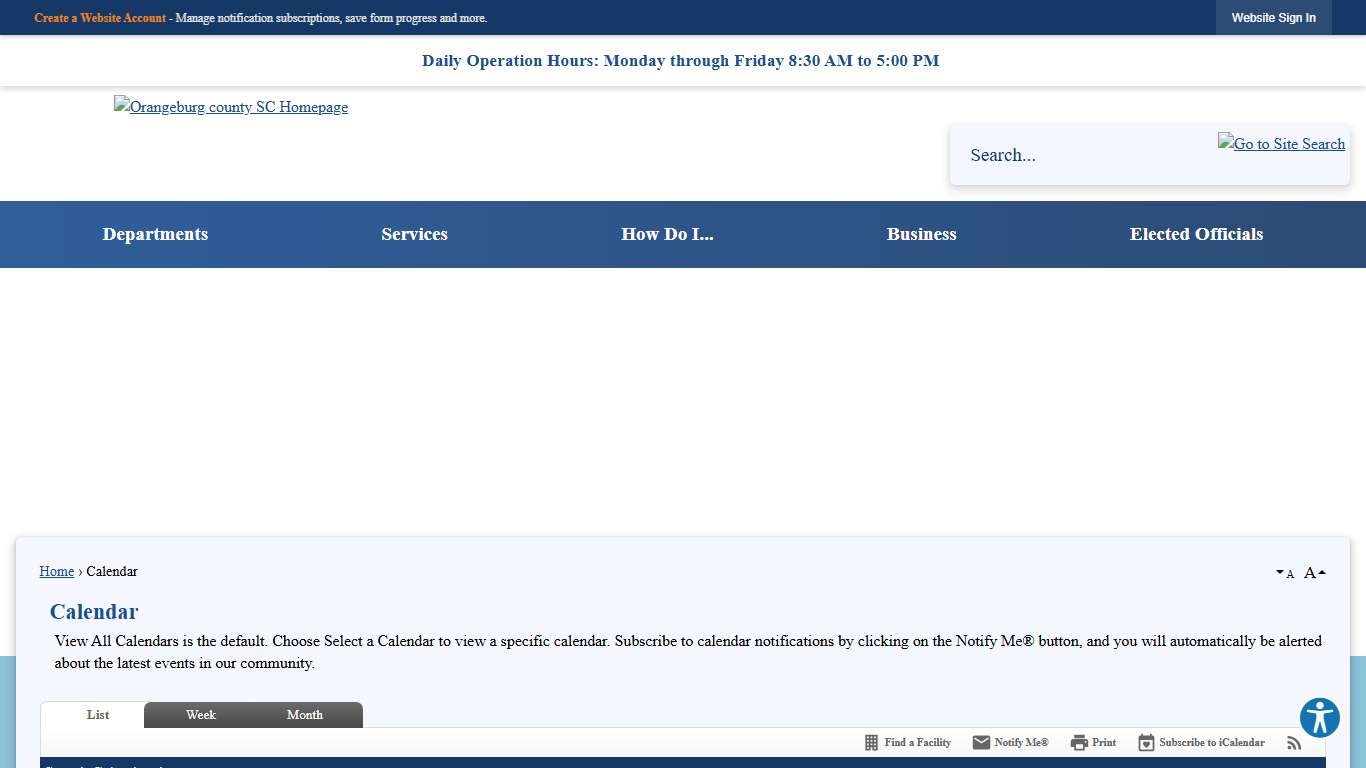Switch calendar to Month view

304,714
